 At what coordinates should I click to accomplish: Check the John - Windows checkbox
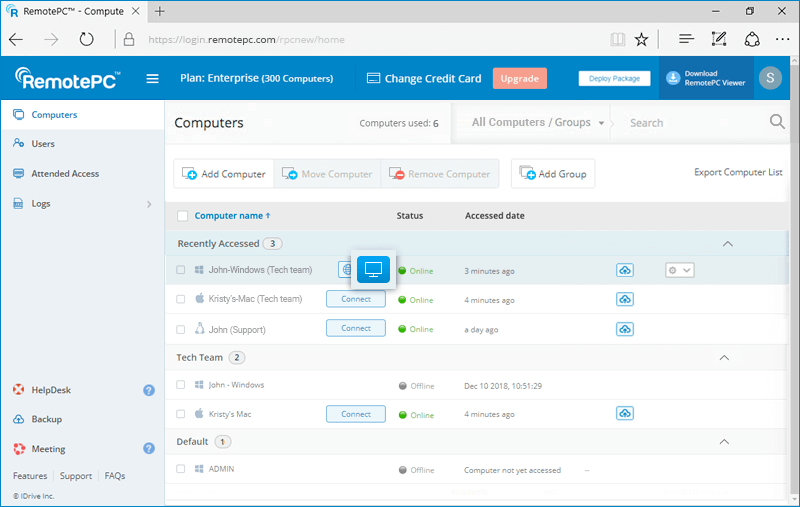181,385
